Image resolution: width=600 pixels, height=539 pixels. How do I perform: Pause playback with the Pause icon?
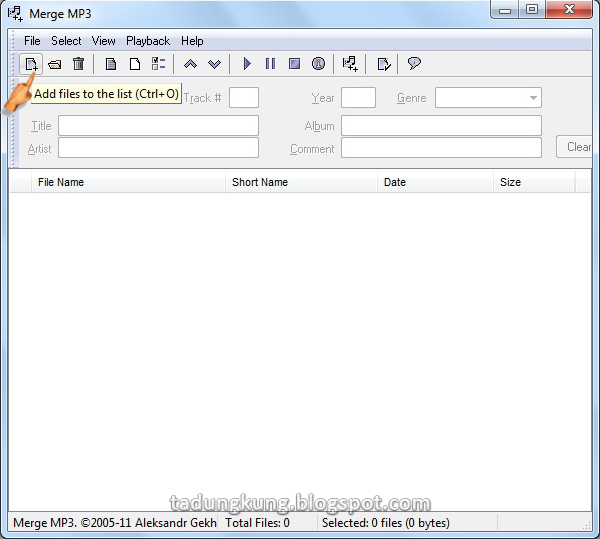(270, 64)
